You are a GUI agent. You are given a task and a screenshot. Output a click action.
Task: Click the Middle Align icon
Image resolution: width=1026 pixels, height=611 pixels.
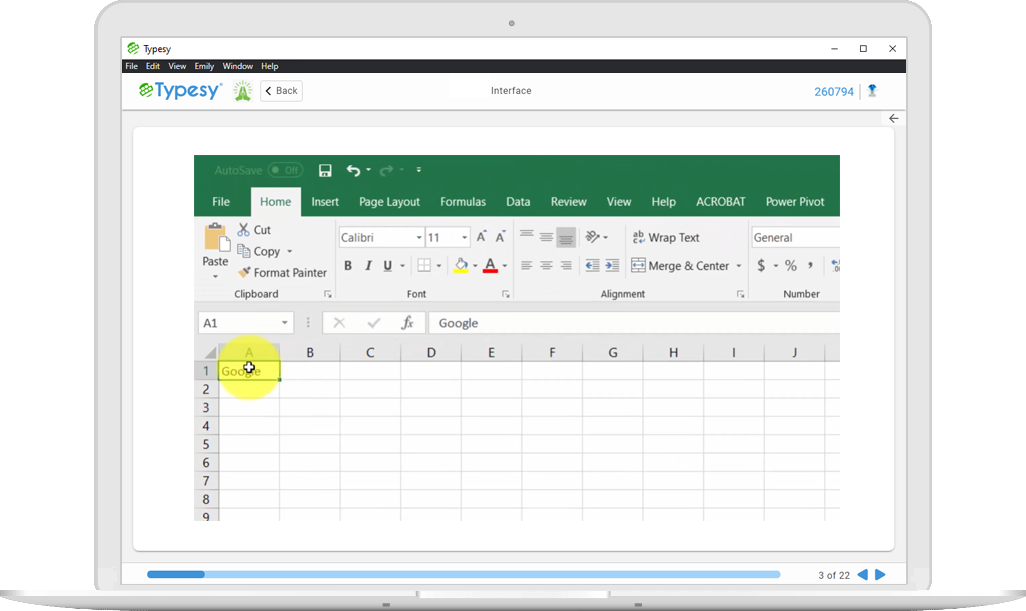[x=546, y=237]
